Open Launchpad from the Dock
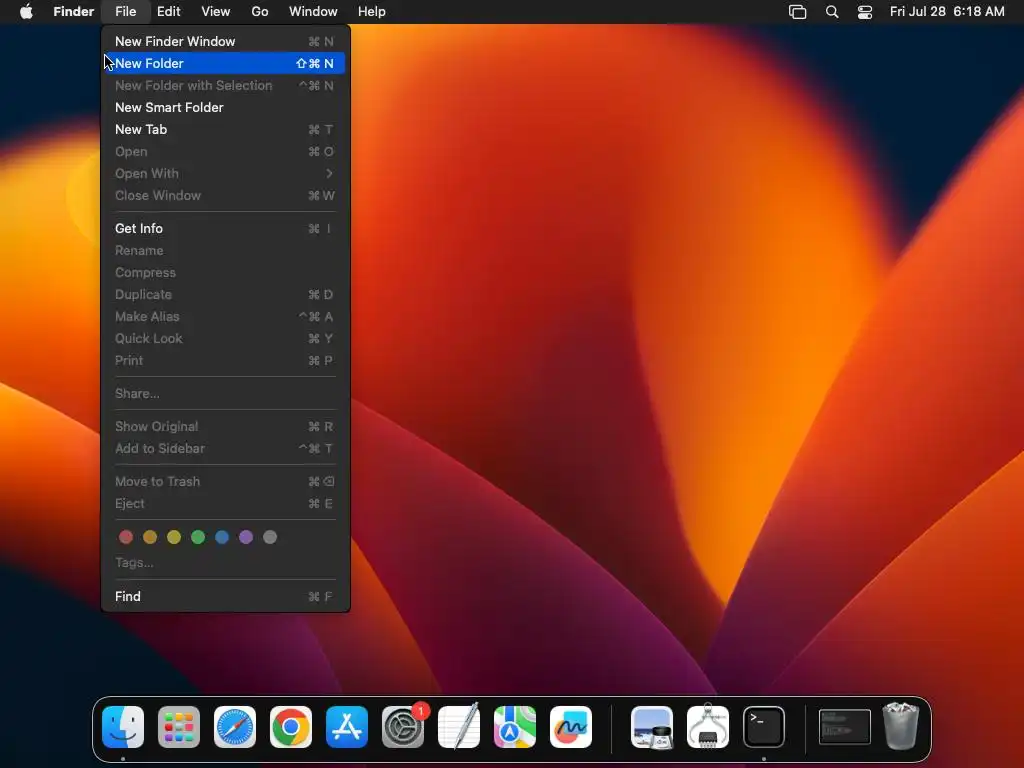Image resolution: width=1024 pixels, height=768 pixels. coord(179,727)
